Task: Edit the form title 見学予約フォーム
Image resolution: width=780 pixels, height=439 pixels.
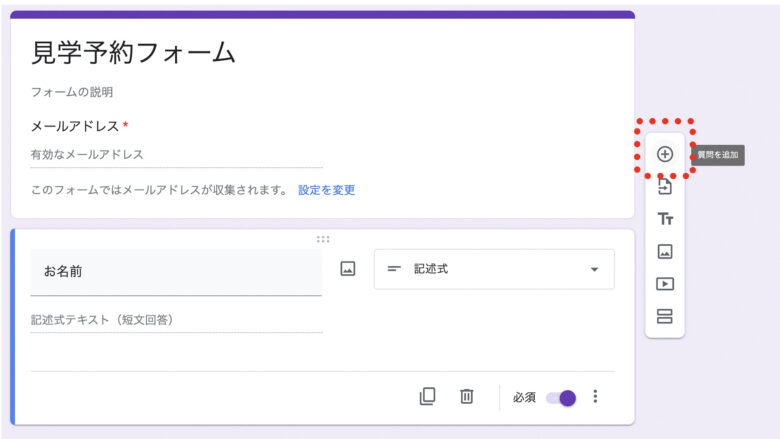Action: [x=134, y=53]
